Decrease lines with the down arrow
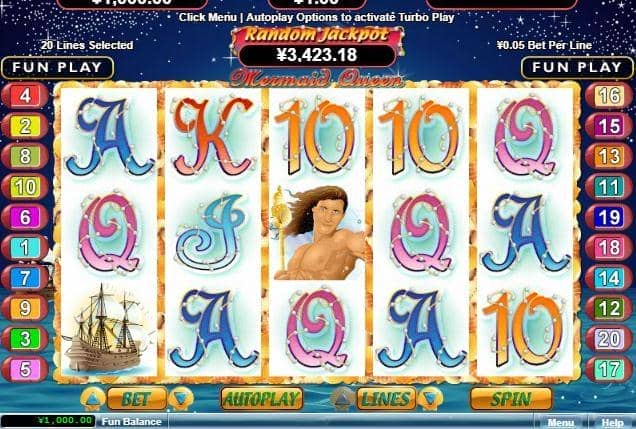The image size is (636, 429). 430,399
